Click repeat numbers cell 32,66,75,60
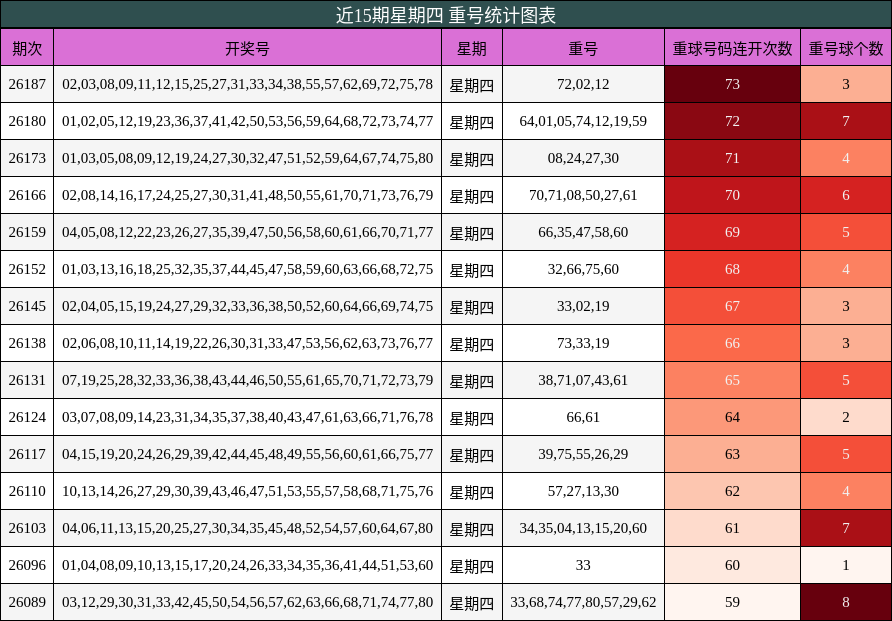This screenshot has height=621, width=892. [x=583, y=269]
